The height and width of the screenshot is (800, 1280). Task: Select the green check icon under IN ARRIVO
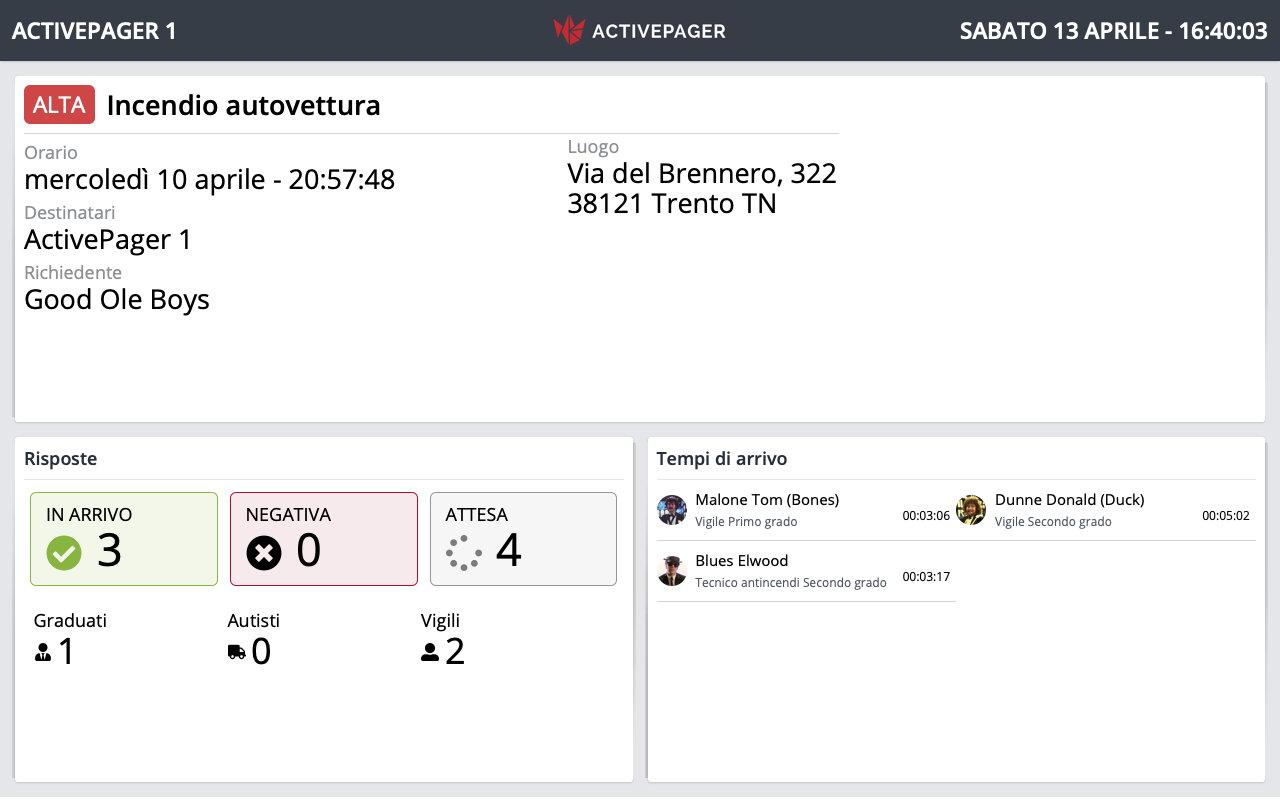63,552
